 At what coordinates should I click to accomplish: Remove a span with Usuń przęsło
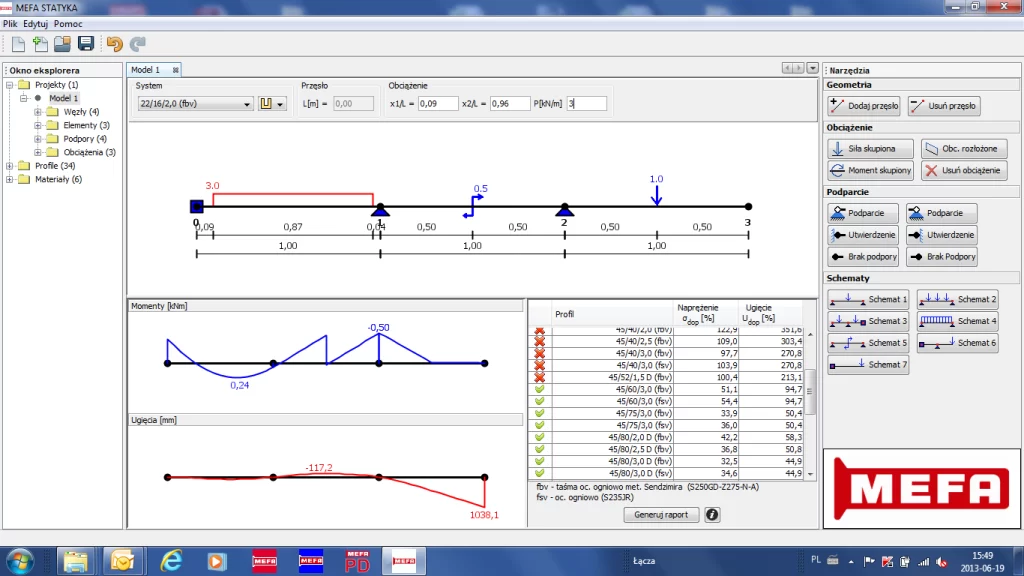click(944, 106)
